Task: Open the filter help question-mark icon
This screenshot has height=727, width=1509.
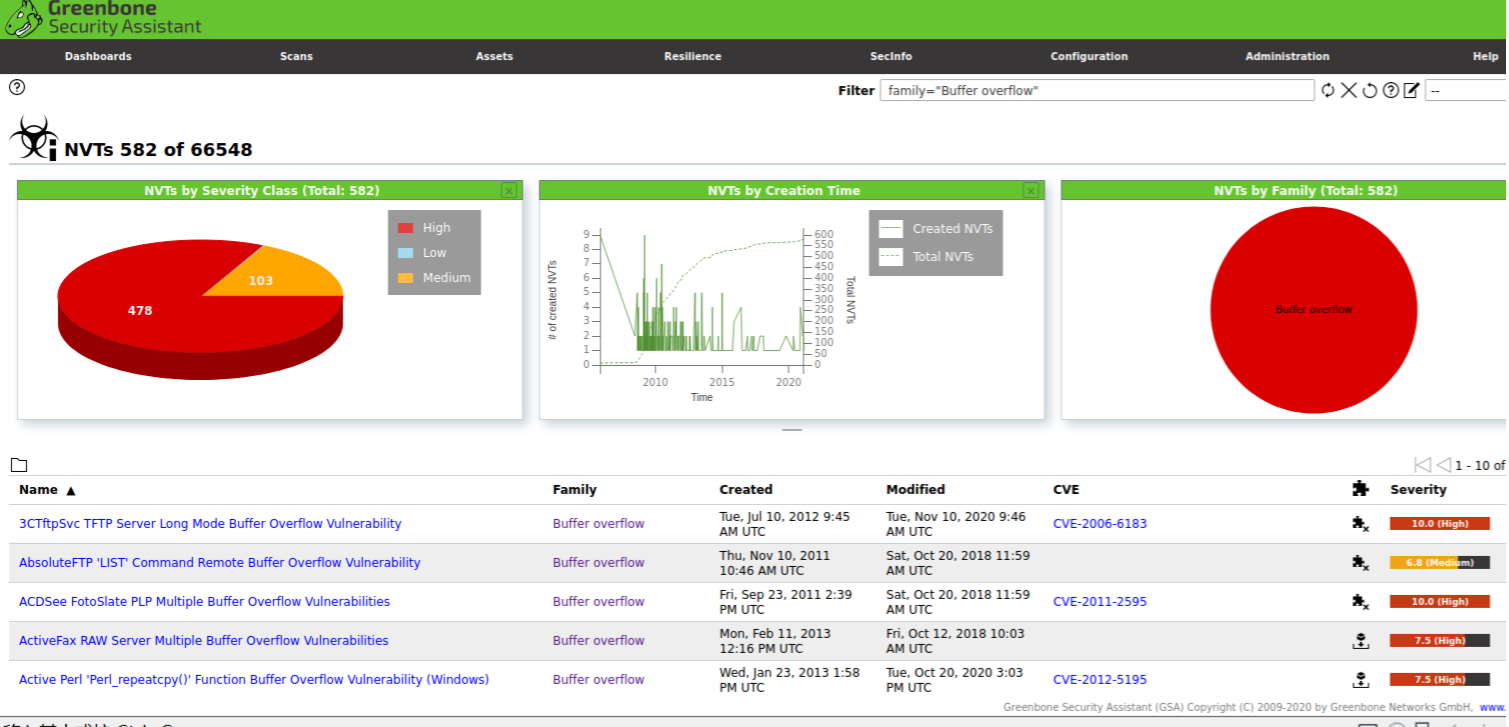Action: [1390, 91]
